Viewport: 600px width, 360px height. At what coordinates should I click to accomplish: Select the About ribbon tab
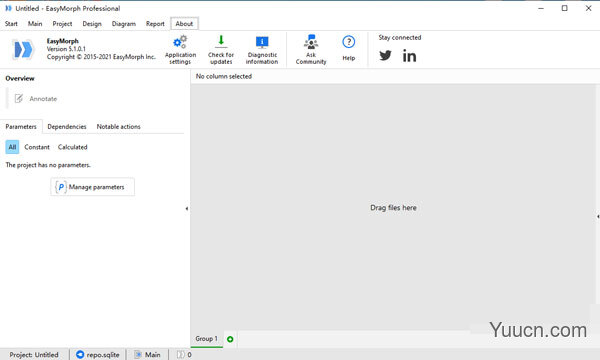tap(184, 24)
